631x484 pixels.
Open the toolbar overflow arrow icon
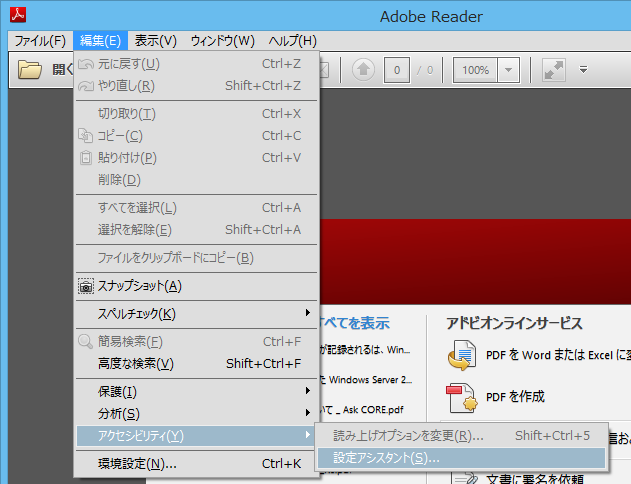pos(583,70)
